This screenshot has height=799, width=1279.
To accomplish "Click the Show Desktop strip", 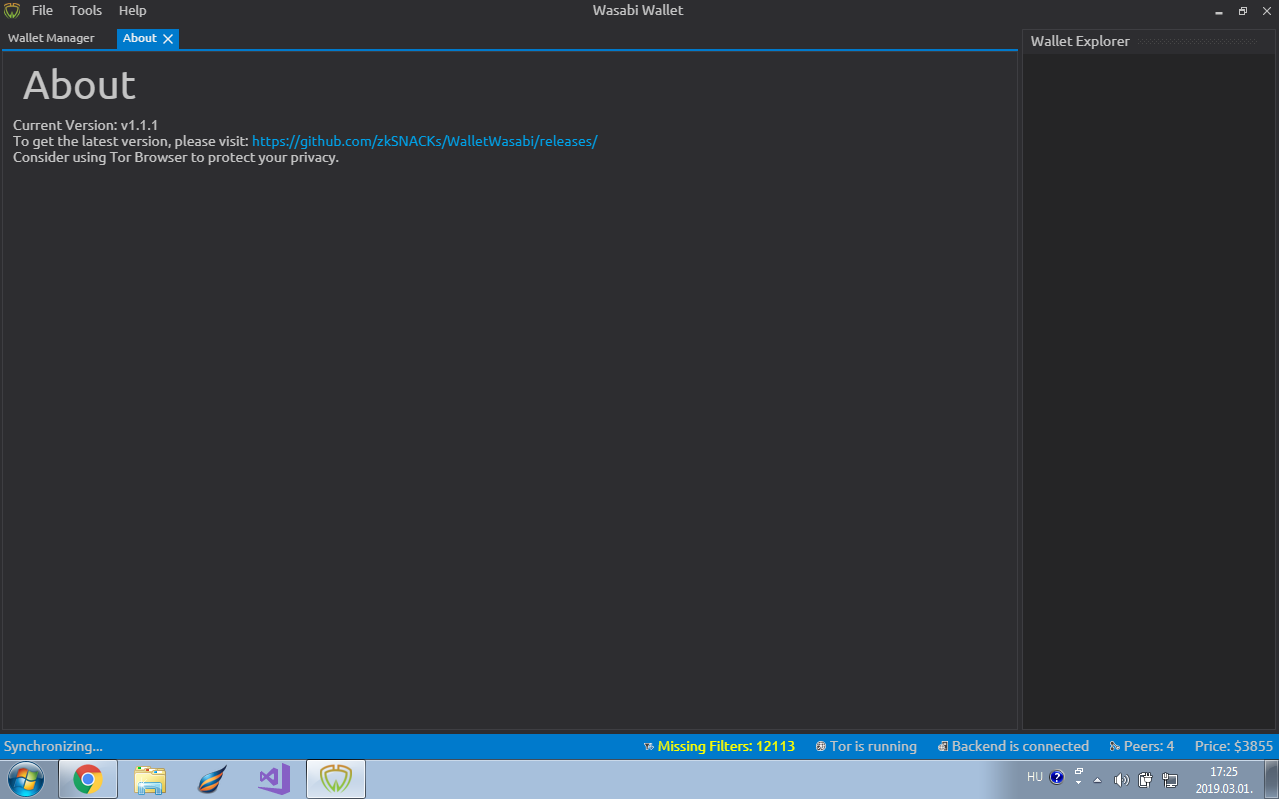I will [1271, 779].
